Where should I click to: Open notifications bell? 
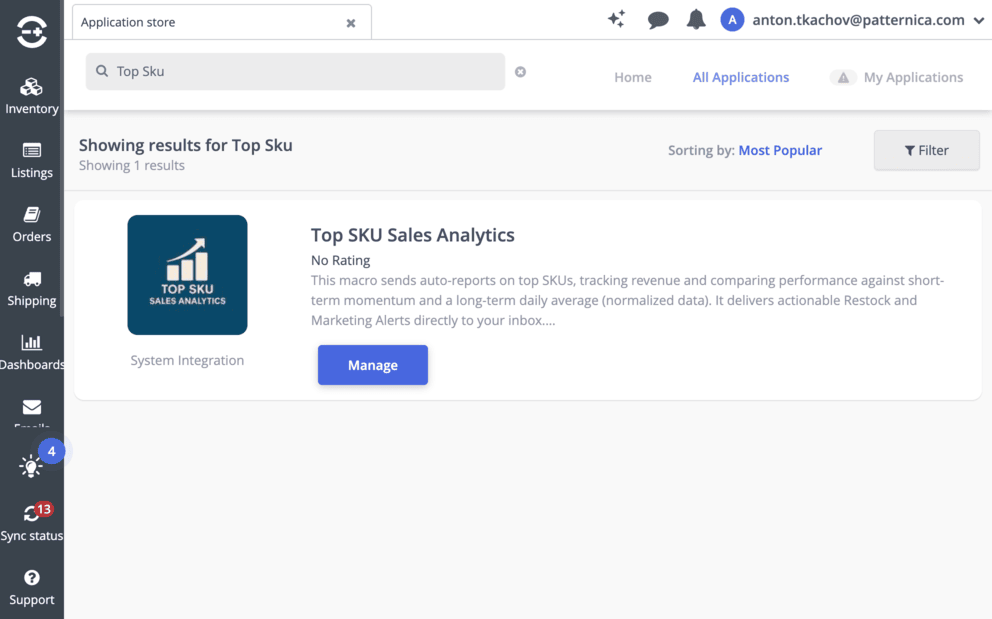click(696, 20)
